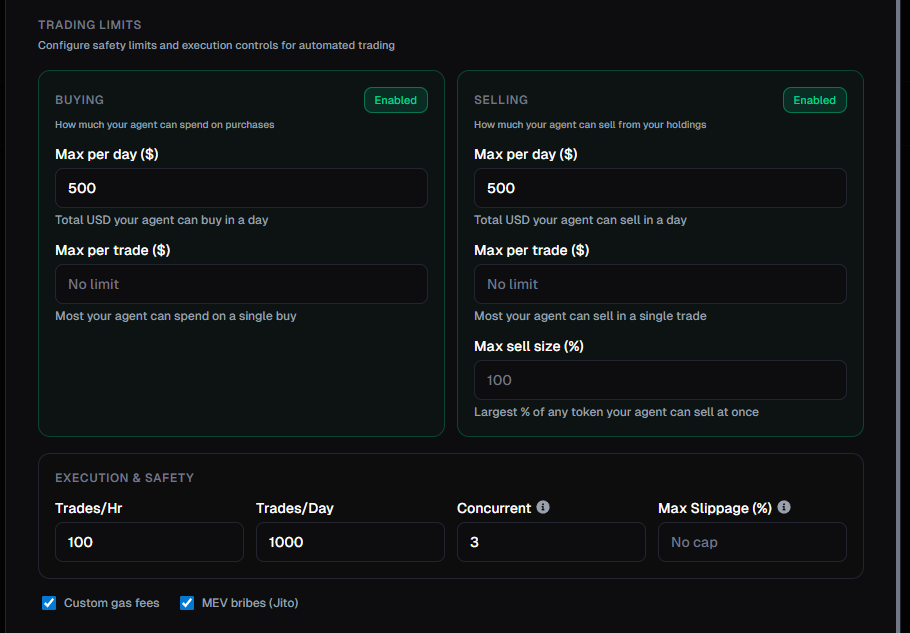The image size is (910, 633).
Task: Click the EXECUTION & SAFETY header
Action: pyautogui.click(x=124, y=478)
